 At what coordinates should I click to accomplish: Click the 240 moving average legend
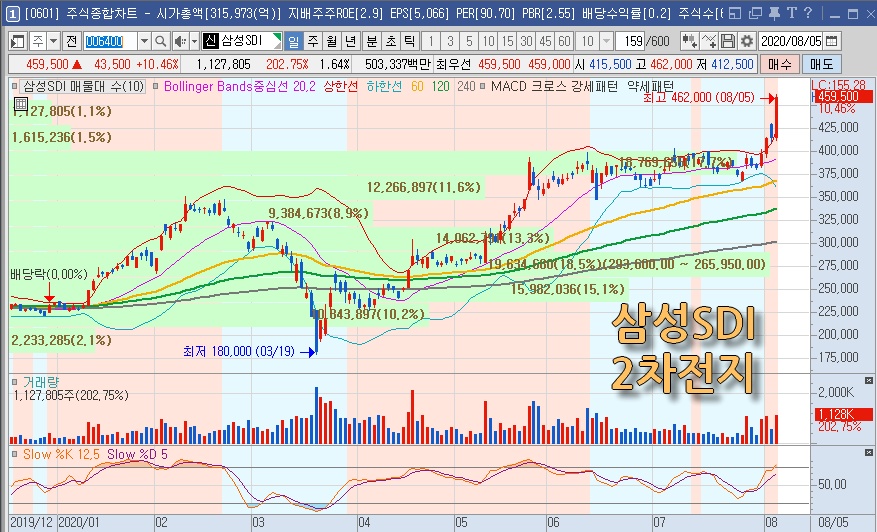(x=466, y=86)
